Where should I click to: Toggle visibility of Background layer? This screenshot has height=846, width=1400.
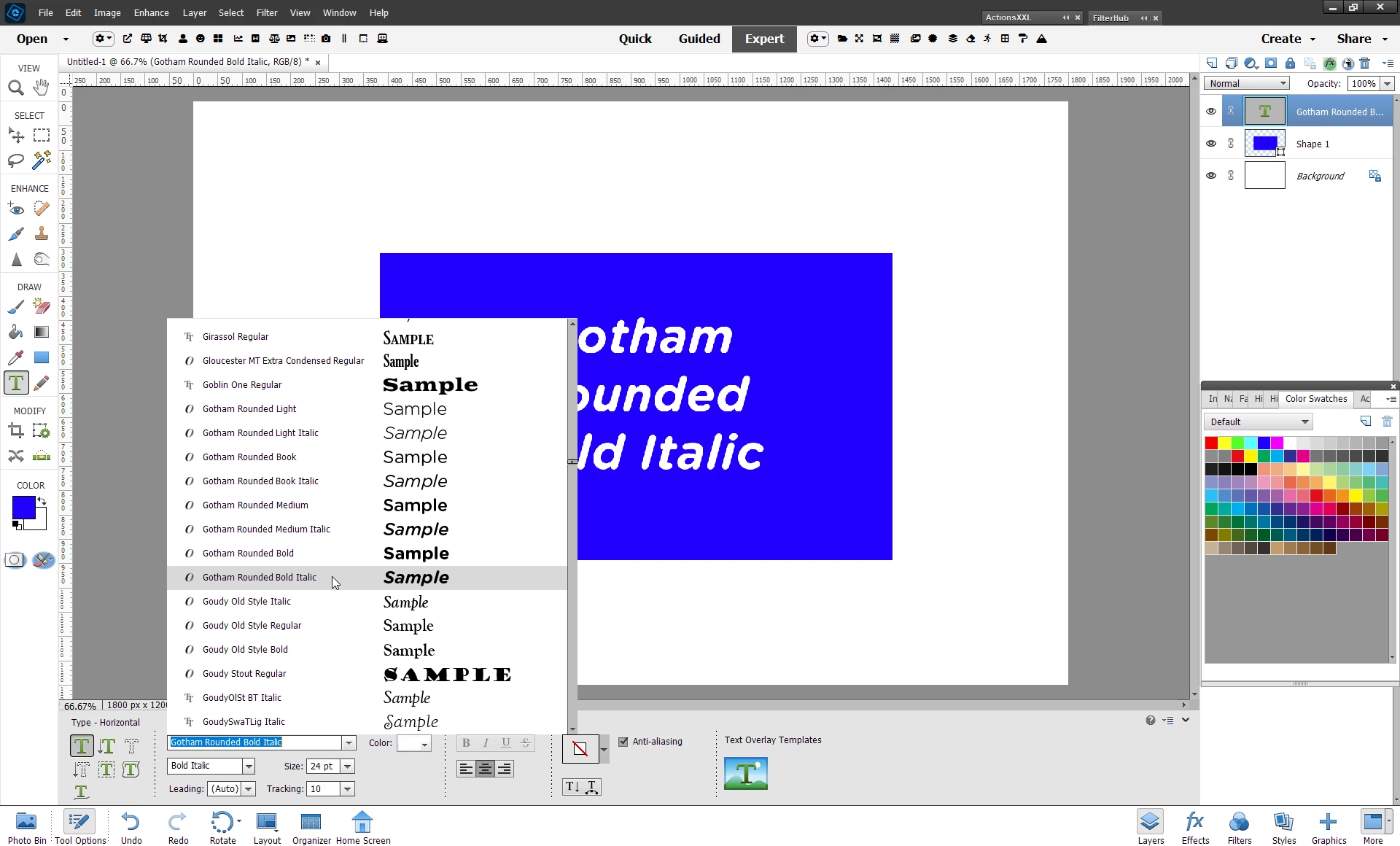tap(1211, 176)
